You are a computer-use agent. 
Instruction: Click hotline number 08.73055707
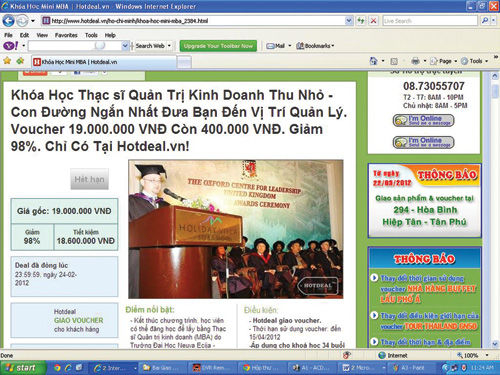[434, 86]
